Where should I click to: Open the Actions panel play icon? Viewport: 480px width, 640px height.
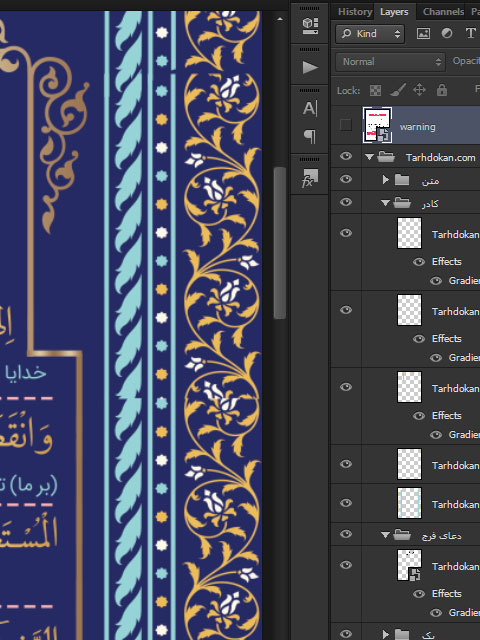pyautogui.click(x=310, y=67)
